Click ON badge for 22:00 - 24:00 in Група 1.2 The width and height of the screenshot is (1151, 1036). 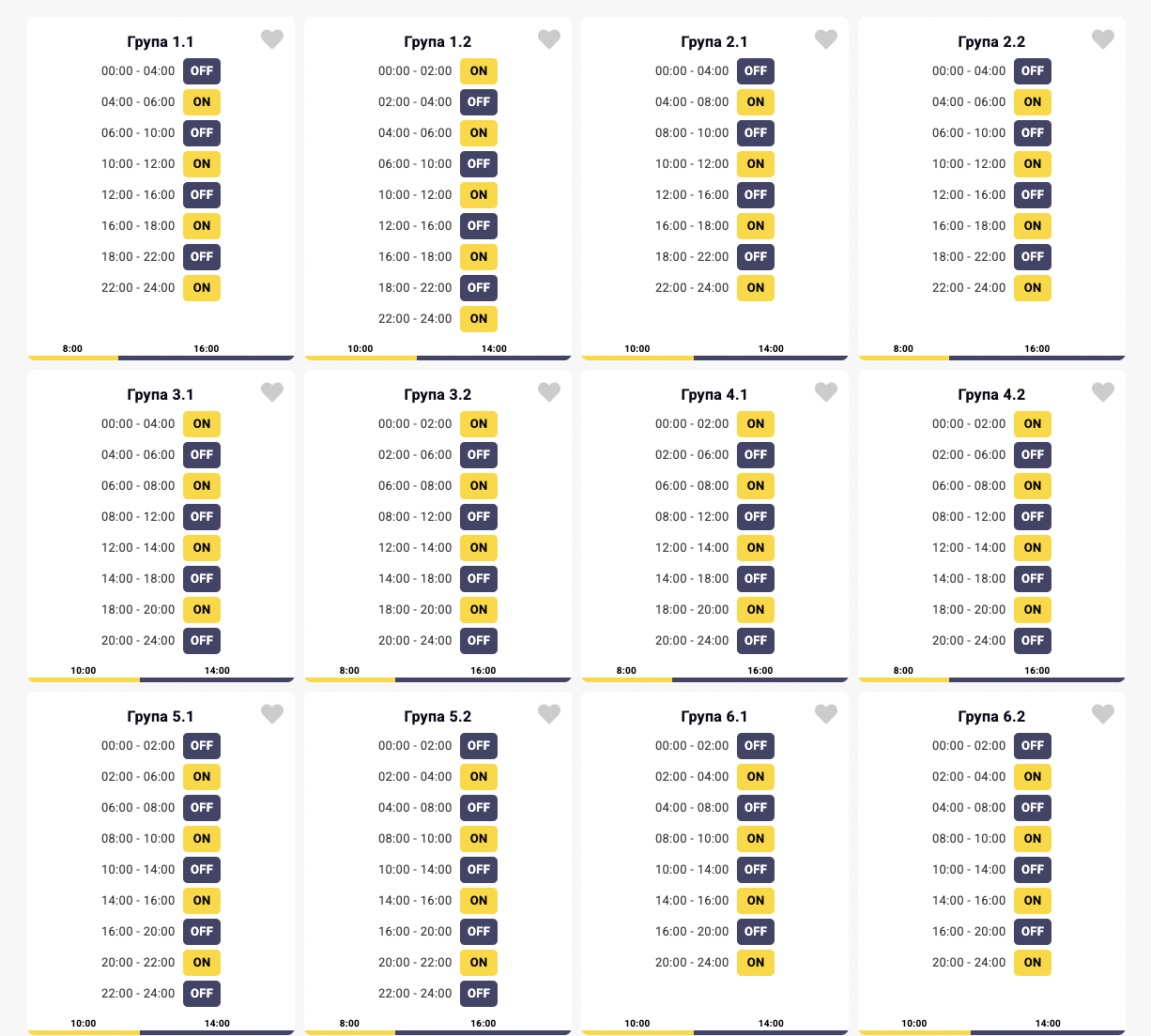click(479, 319)
